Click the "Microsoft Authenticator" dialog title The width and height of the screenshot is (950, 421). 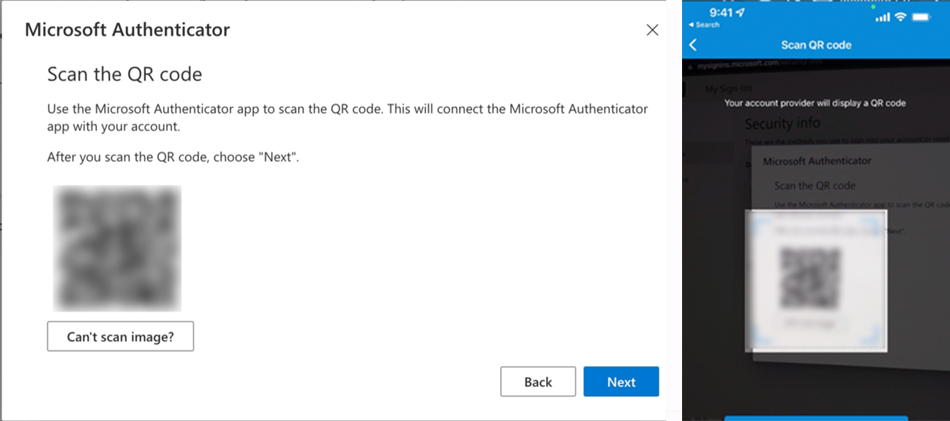[127, 30]
